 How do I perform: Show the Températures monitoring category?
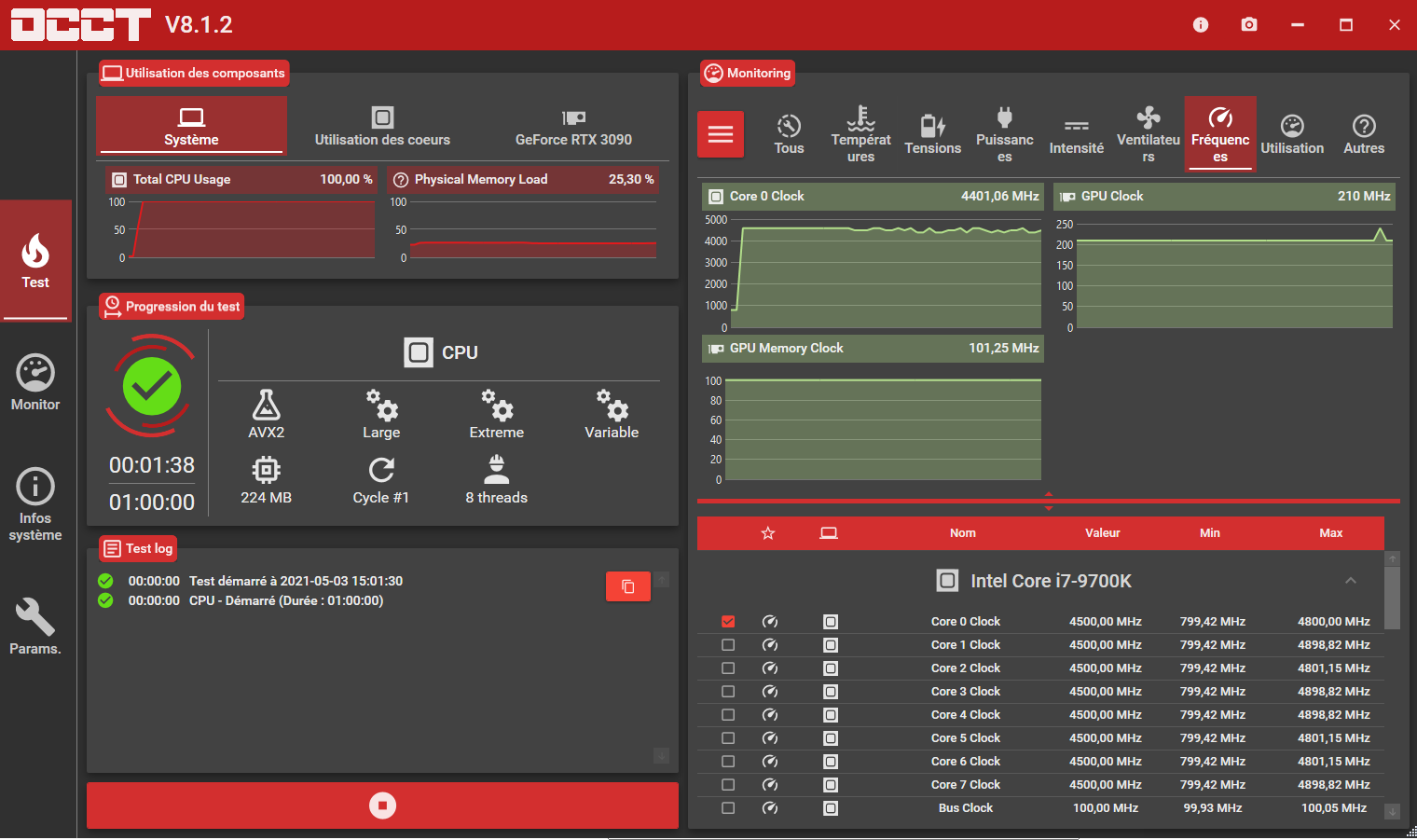point(860,134)
